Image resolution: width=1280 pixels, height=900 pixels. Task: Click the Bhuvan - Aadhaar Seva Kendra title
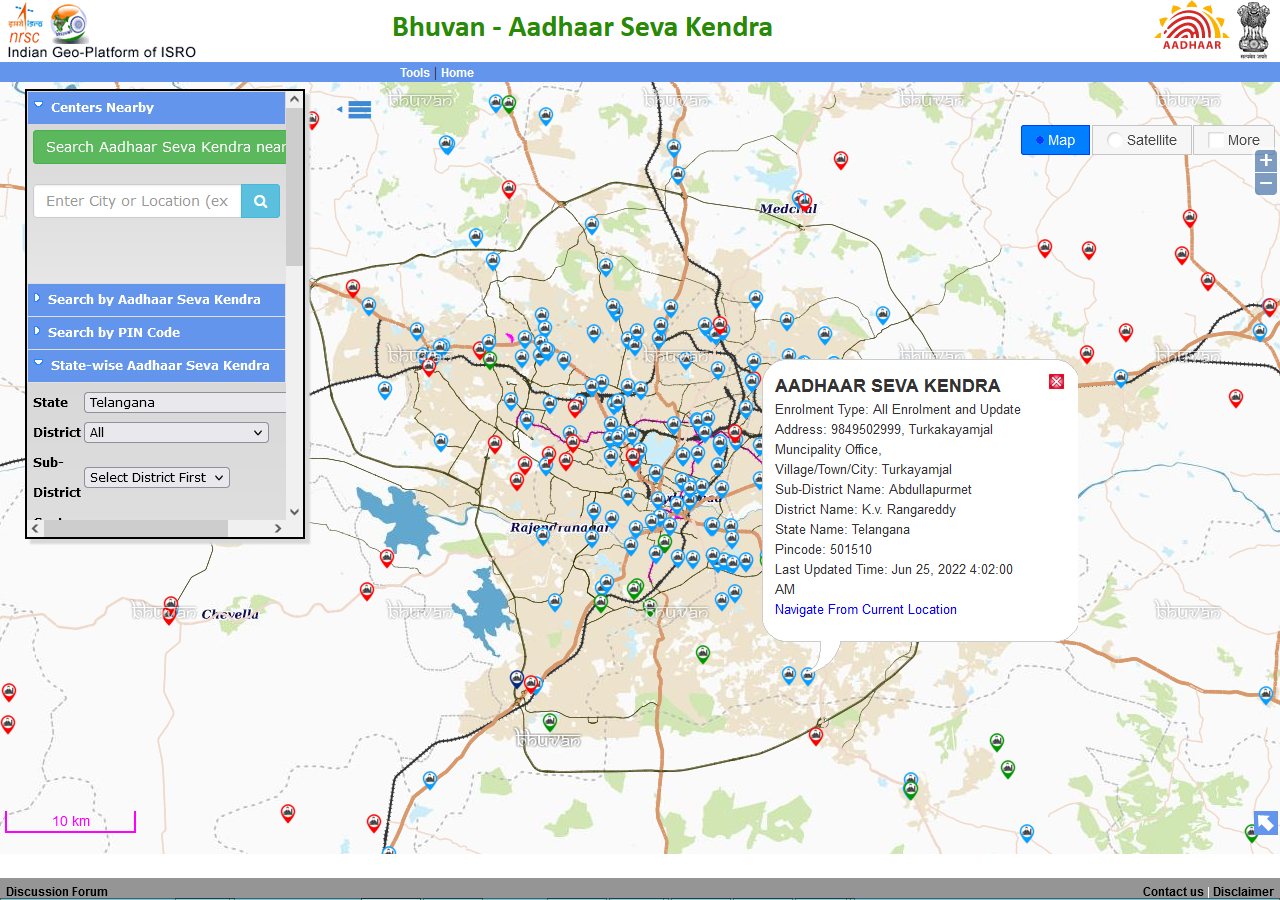point(582,26)
